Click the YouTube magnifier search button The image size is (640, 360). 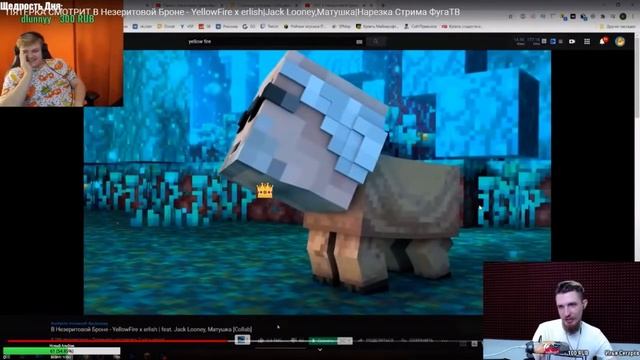tap(376, 41)
